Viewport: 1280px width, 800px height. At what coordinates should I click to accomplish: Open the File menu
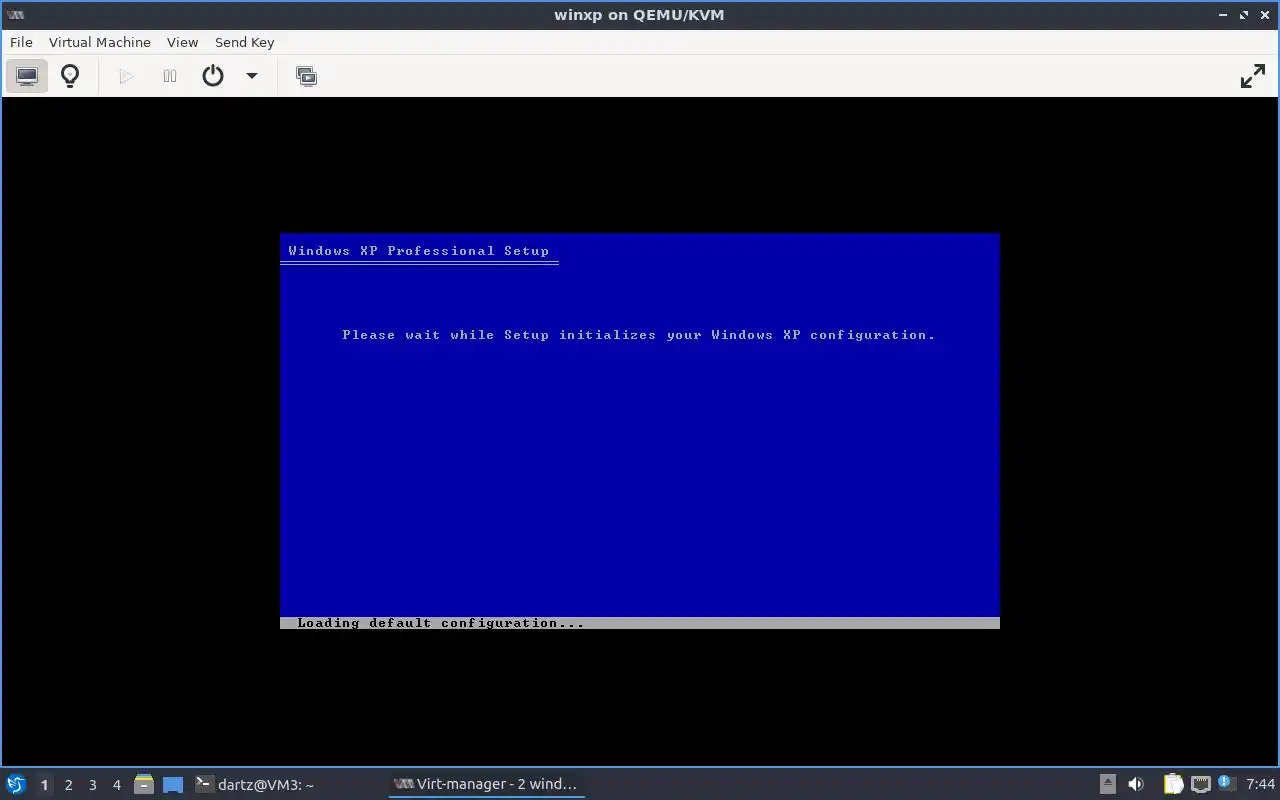21,42
